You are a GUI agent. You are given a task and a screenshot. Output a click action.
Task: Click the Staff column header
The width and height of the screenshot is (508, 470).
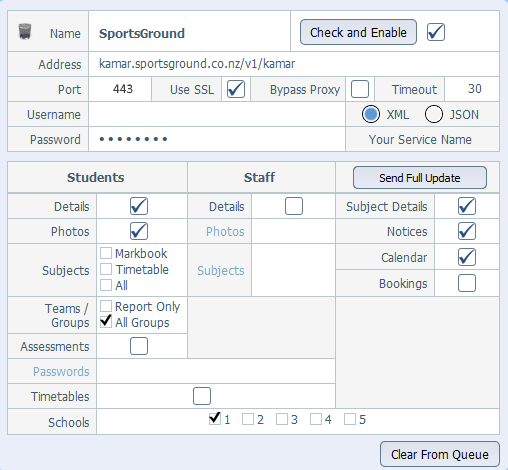tap(259, 177)
